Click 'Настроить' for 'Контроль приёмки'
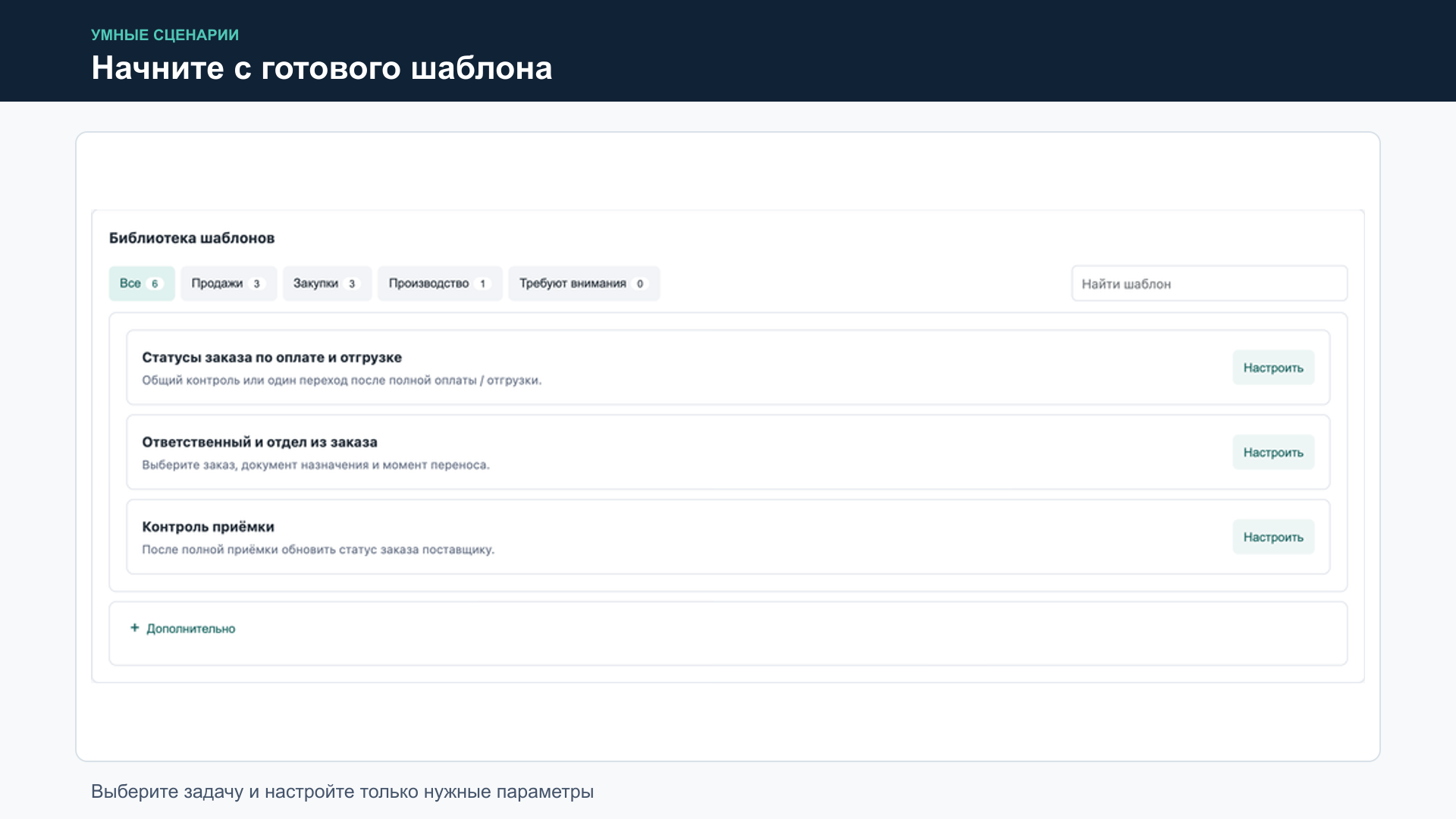This screenshot has height=819, width=1456. 1273,537
